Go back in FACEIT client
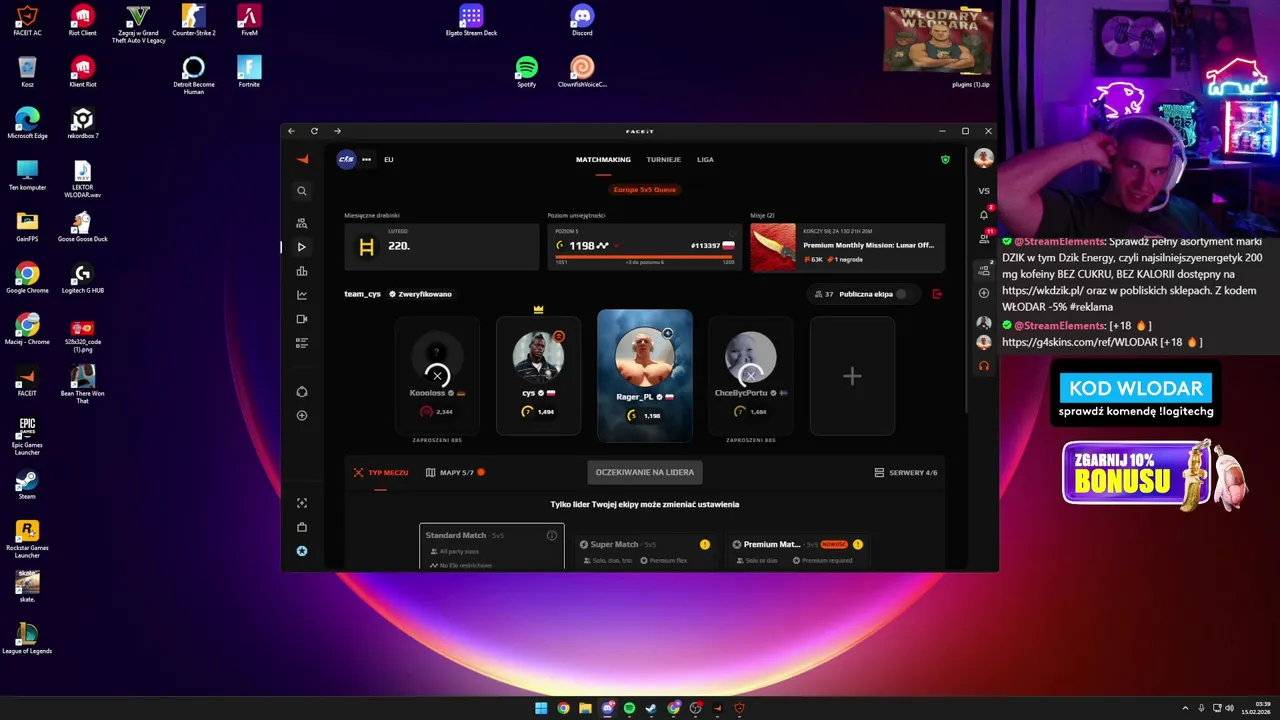Viewport: 1280px width, 720px height. pos(291,131)
